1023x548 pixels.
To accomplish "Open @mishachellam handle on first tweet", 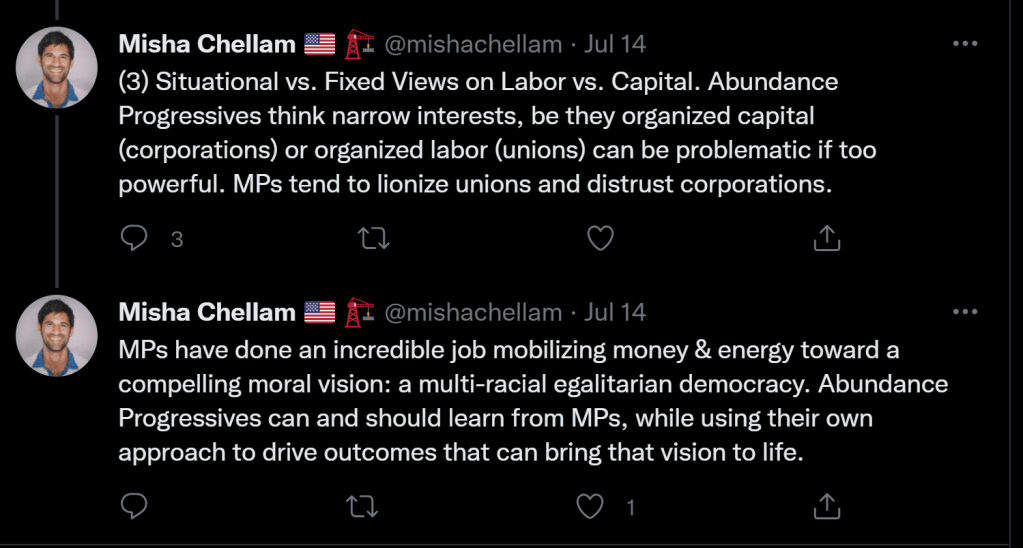I will [x=472, y=44].
